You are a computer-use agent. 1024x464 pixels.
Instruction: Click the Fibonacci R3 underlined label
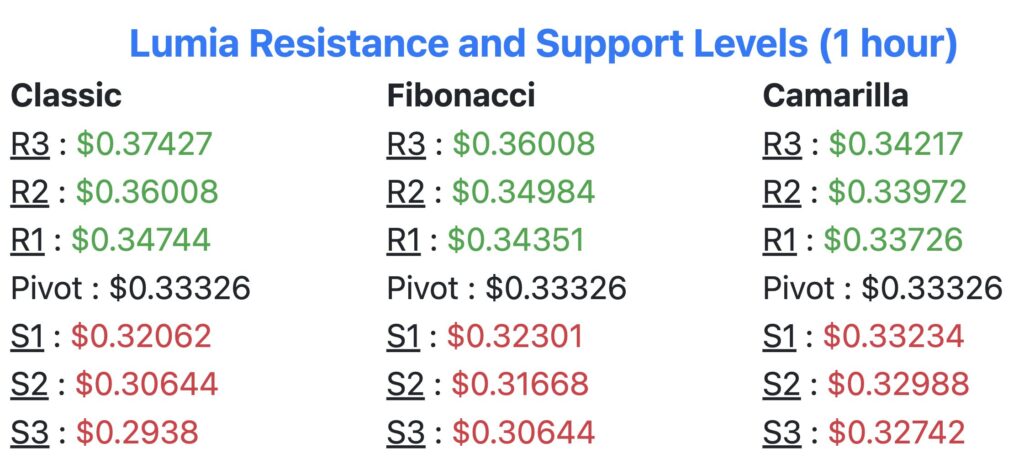tap(406, 144)
